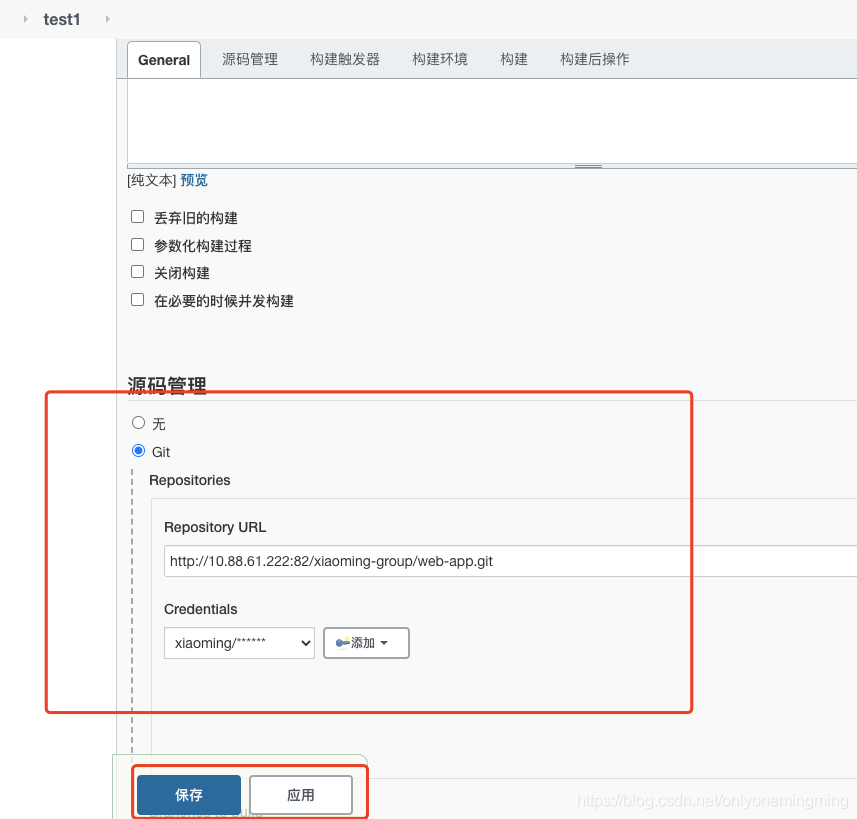857x819 pixels.
Task: Switch to the 构建环境 tab
Action: pos(440,59)
